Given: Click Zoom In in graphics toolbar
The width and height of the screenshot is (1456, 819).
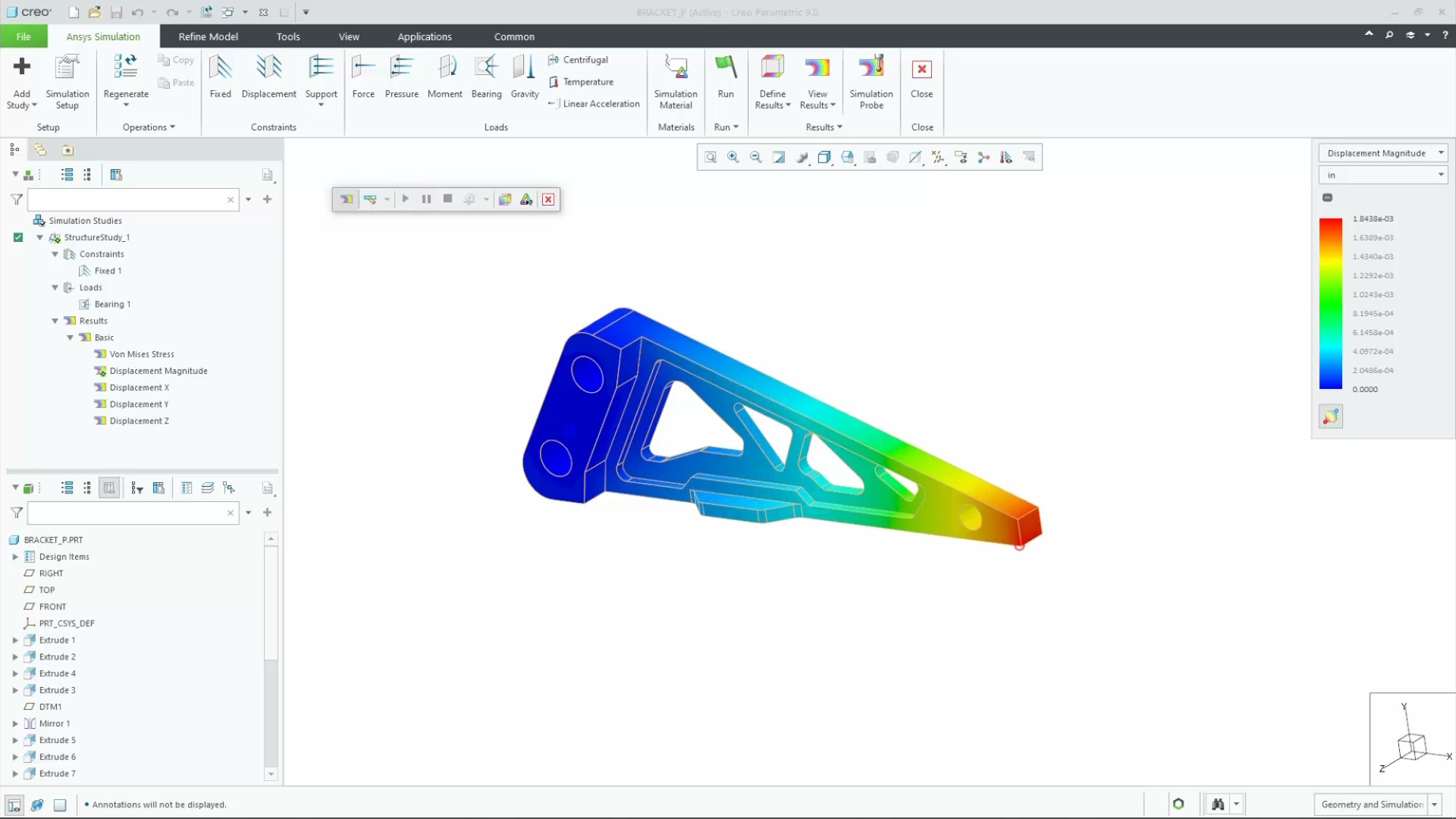Looking at the screenshot, I should (733, 157).
